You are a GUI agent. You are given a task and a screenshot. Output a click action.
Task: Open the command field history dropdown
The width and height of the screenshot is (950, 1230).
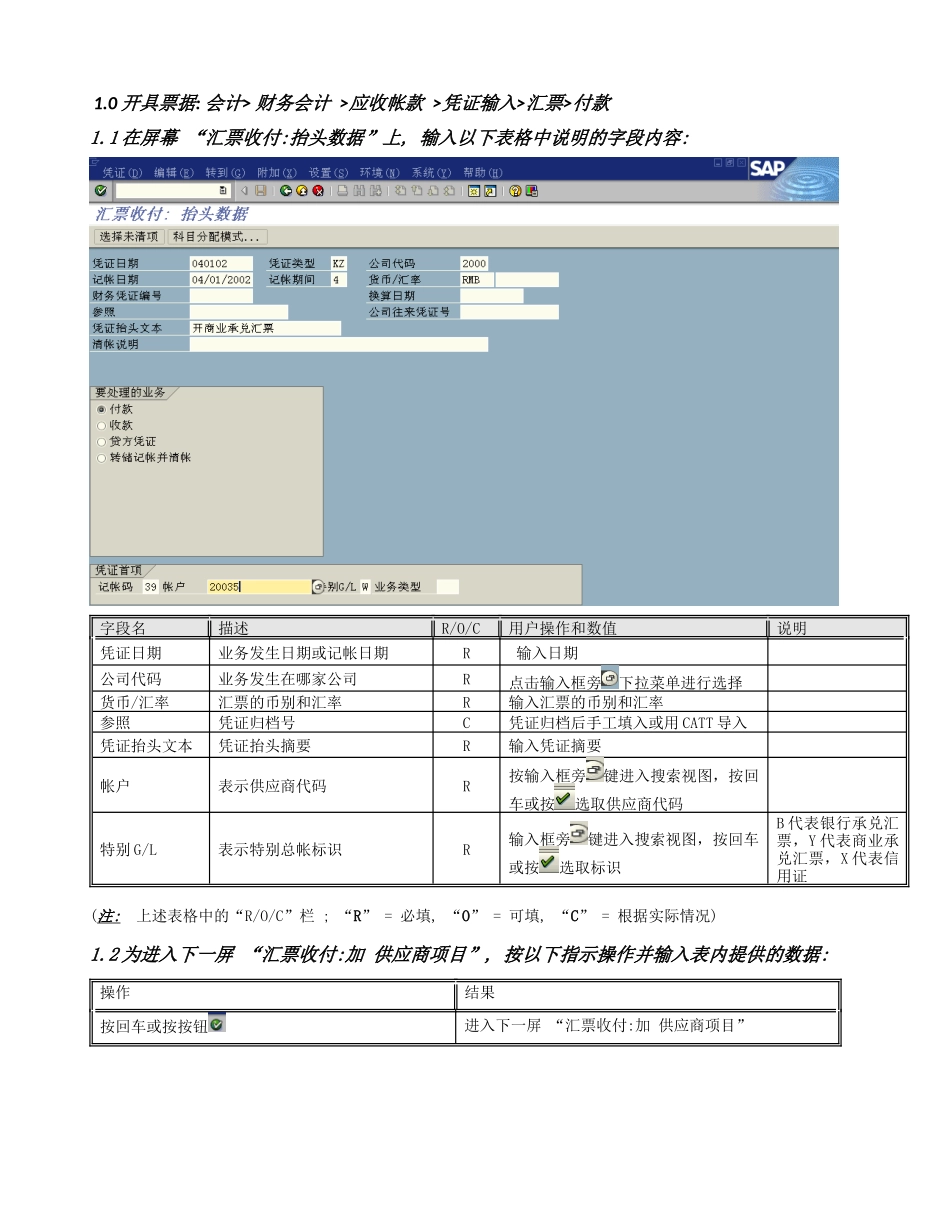(223, 190)
